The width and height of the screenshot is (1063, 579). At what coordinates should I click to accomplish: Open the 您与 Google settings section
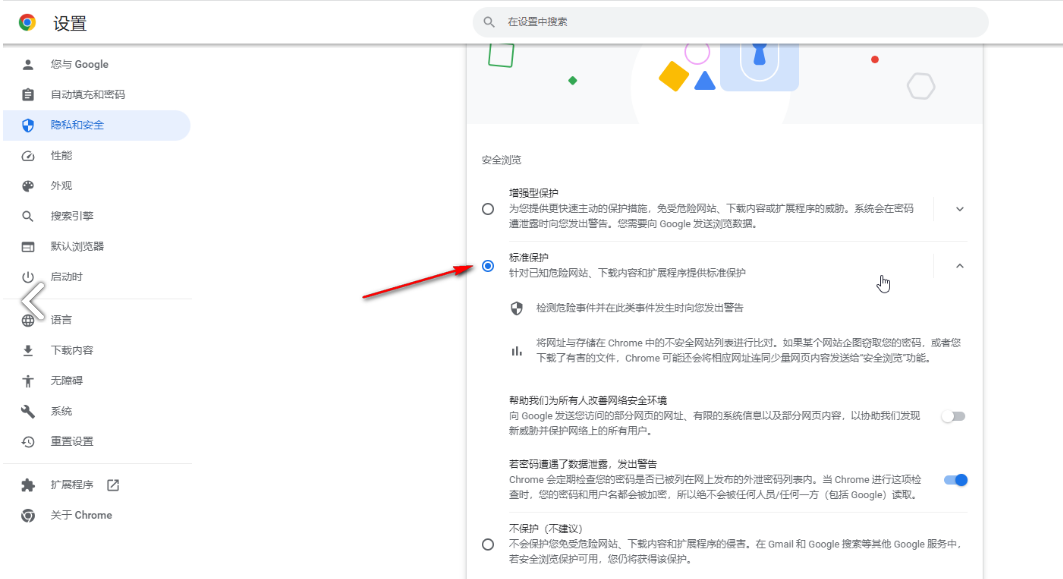click(x=97, y=64)
